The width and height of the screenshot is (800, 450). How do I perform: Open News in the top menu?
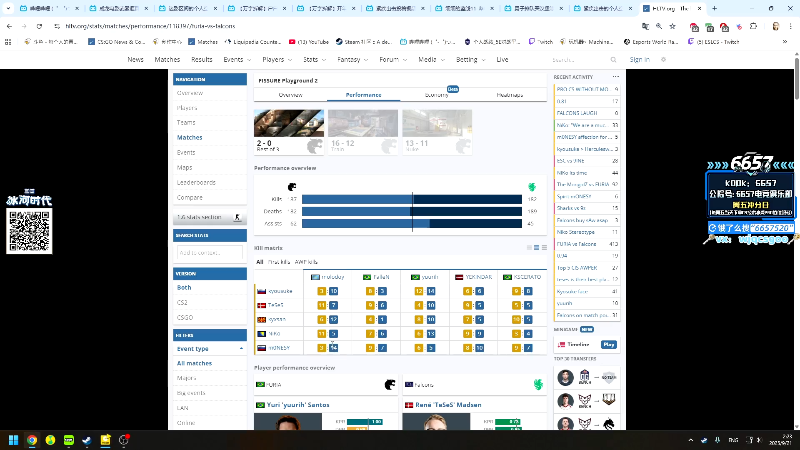point(135,60)
